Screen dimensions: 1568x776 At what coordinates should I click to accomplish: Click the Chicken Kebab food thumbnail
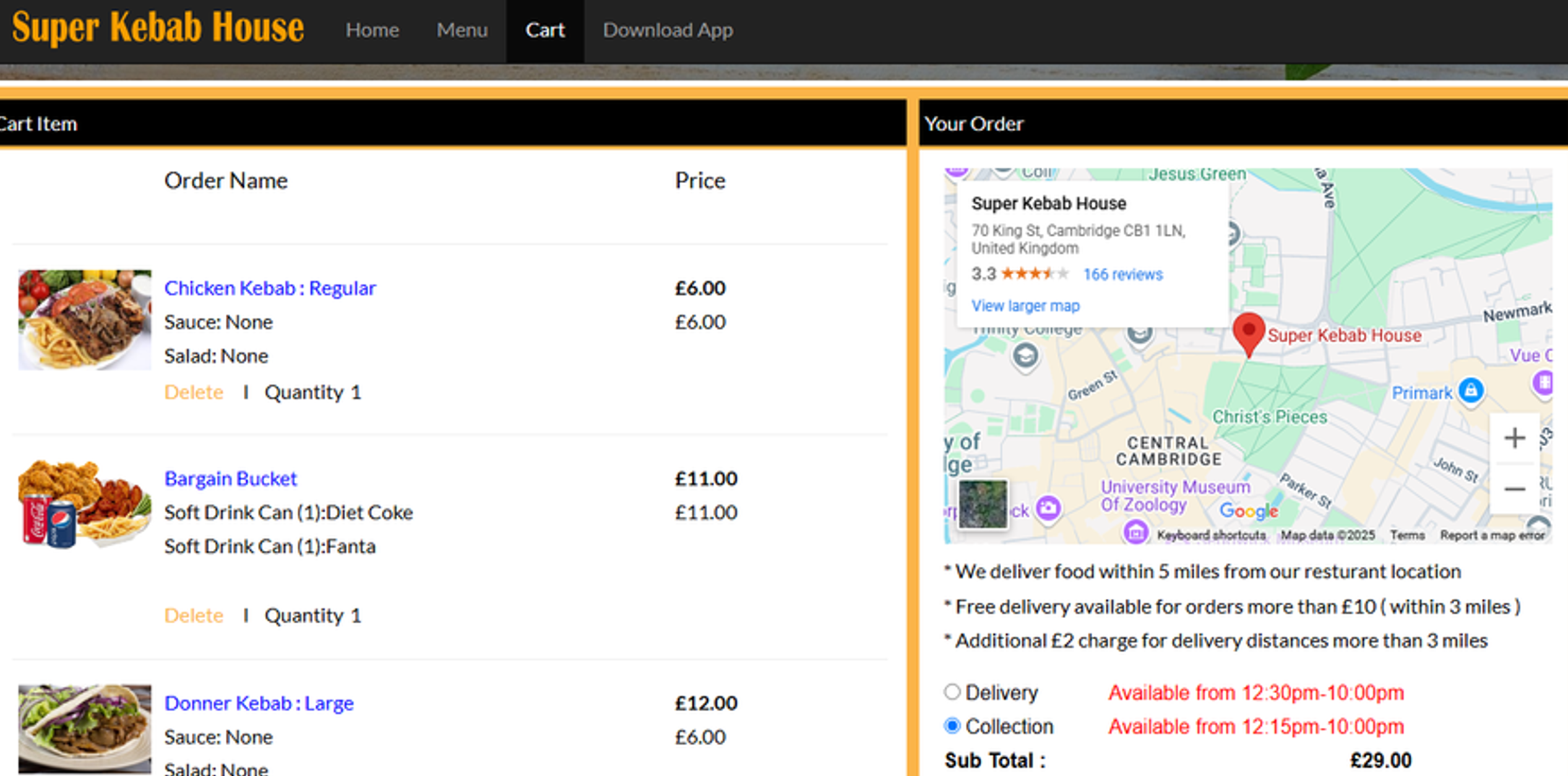click(x=85, y=320)
